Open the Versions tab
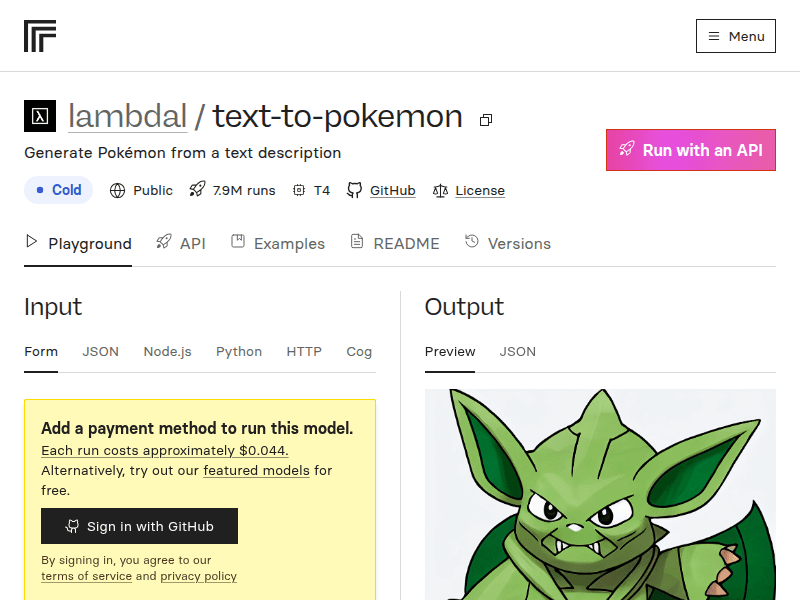 click(x=508, y=243)
